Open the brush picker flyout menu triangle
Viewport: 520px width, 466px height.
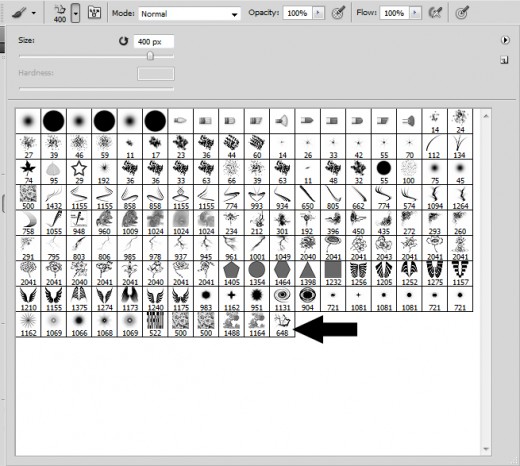pyautogui.click(x=505, y=40)
